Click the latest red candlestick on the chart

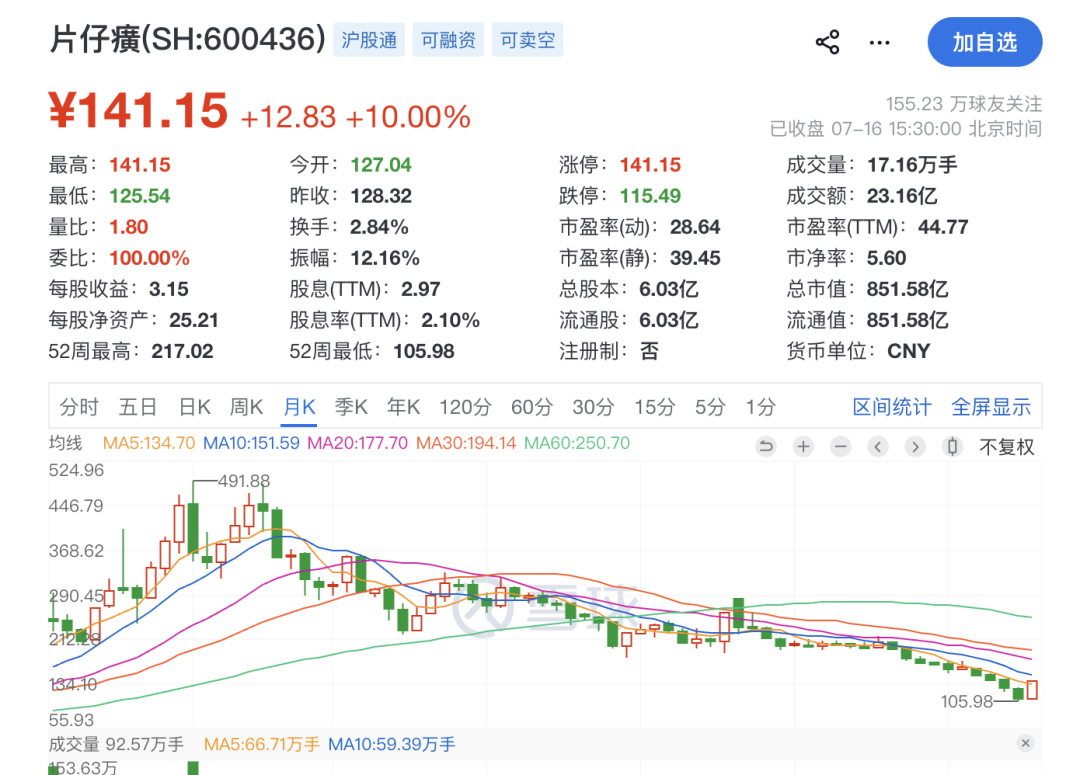pyautogui.click(x=1032, y=689)
